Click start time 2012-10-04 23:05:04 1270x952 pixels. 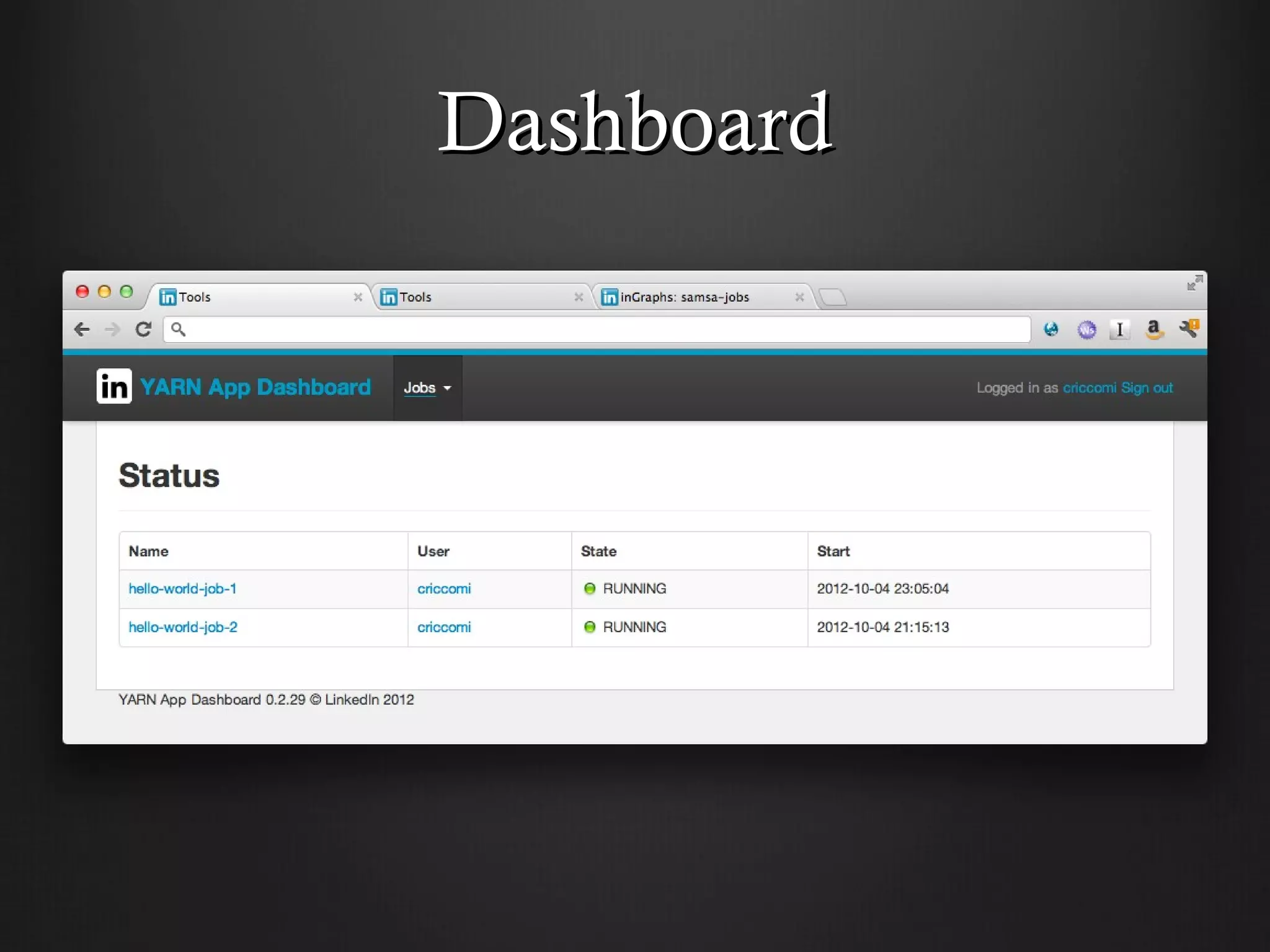tap(883, 589)
